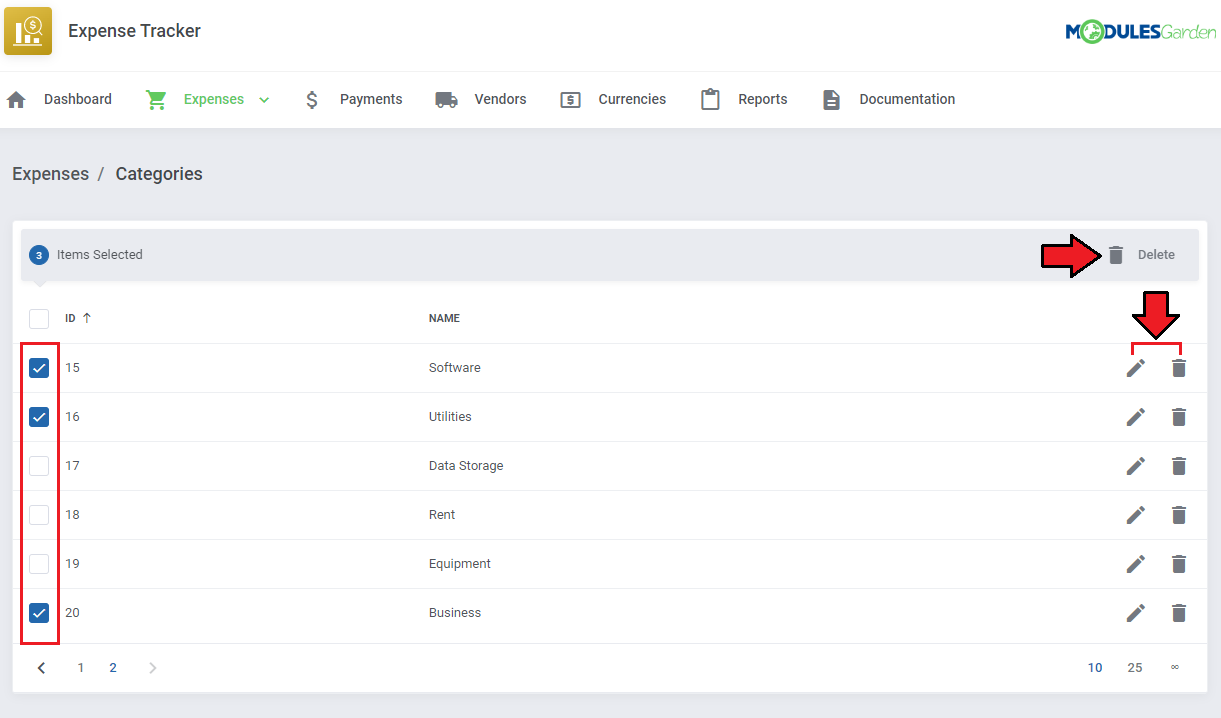Image resolution: width=1221 pixels, height=718 pixels.
Task: Open the Documentation menu item
Action: click(x=907, y=99)
